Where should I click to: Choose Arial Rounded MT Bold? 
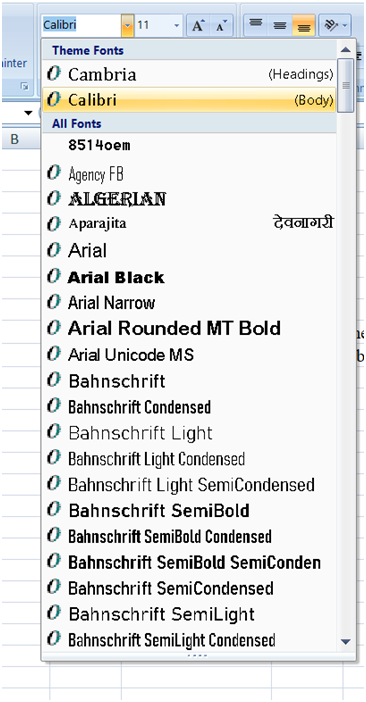pos(189,329)
